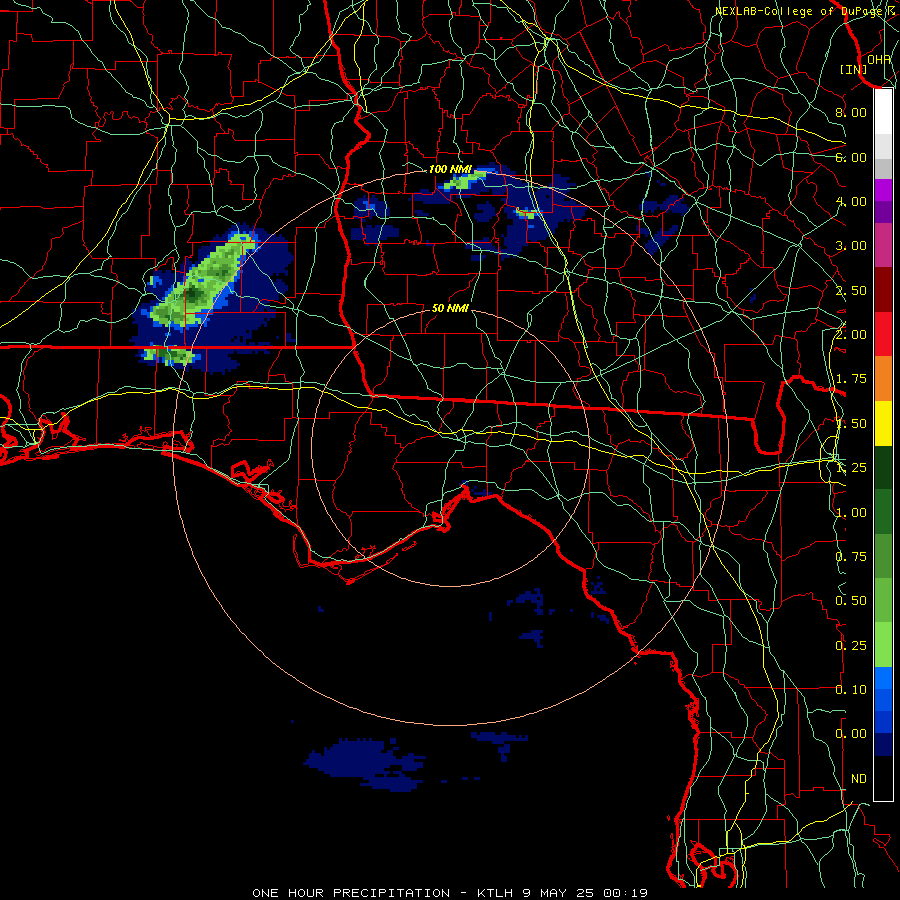Pick the pink legend swatch near 3.00
The image size is (900, 900).
pos(883,245)
